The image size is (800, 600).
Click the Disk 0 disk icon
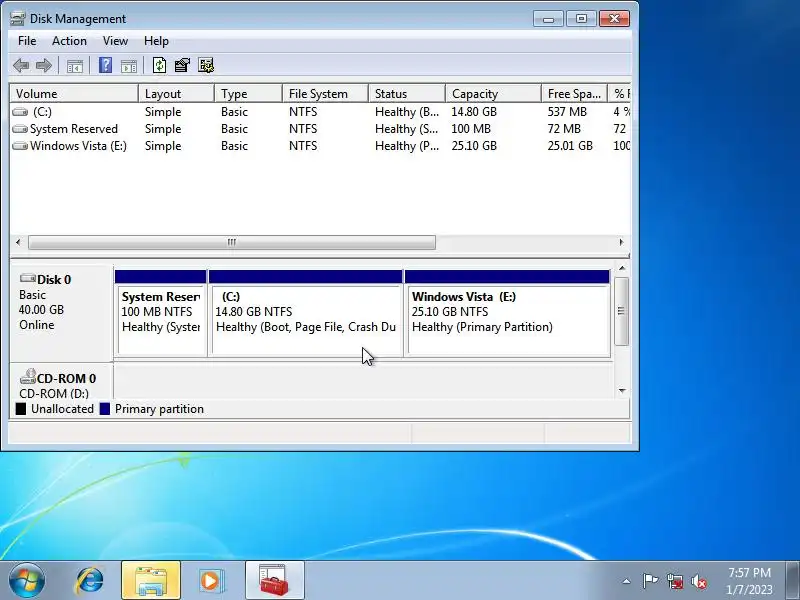(28, 279)
